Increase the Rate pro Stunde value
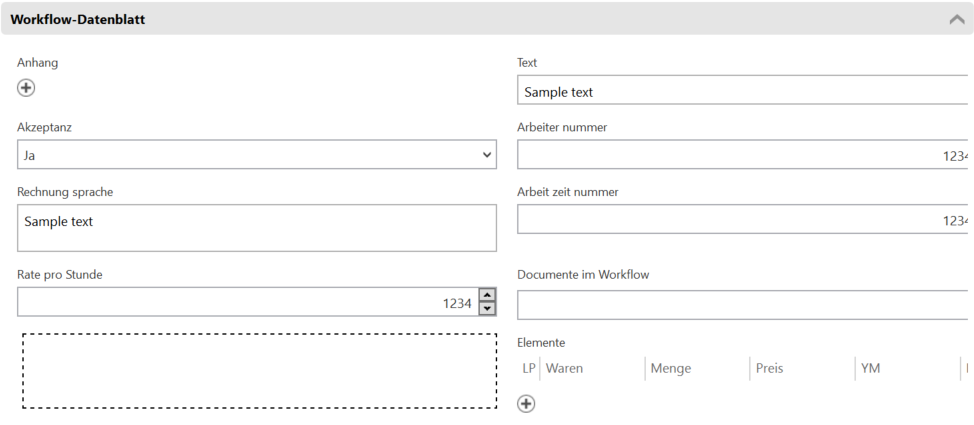This screenshot has width=974, height=425. 487,295
